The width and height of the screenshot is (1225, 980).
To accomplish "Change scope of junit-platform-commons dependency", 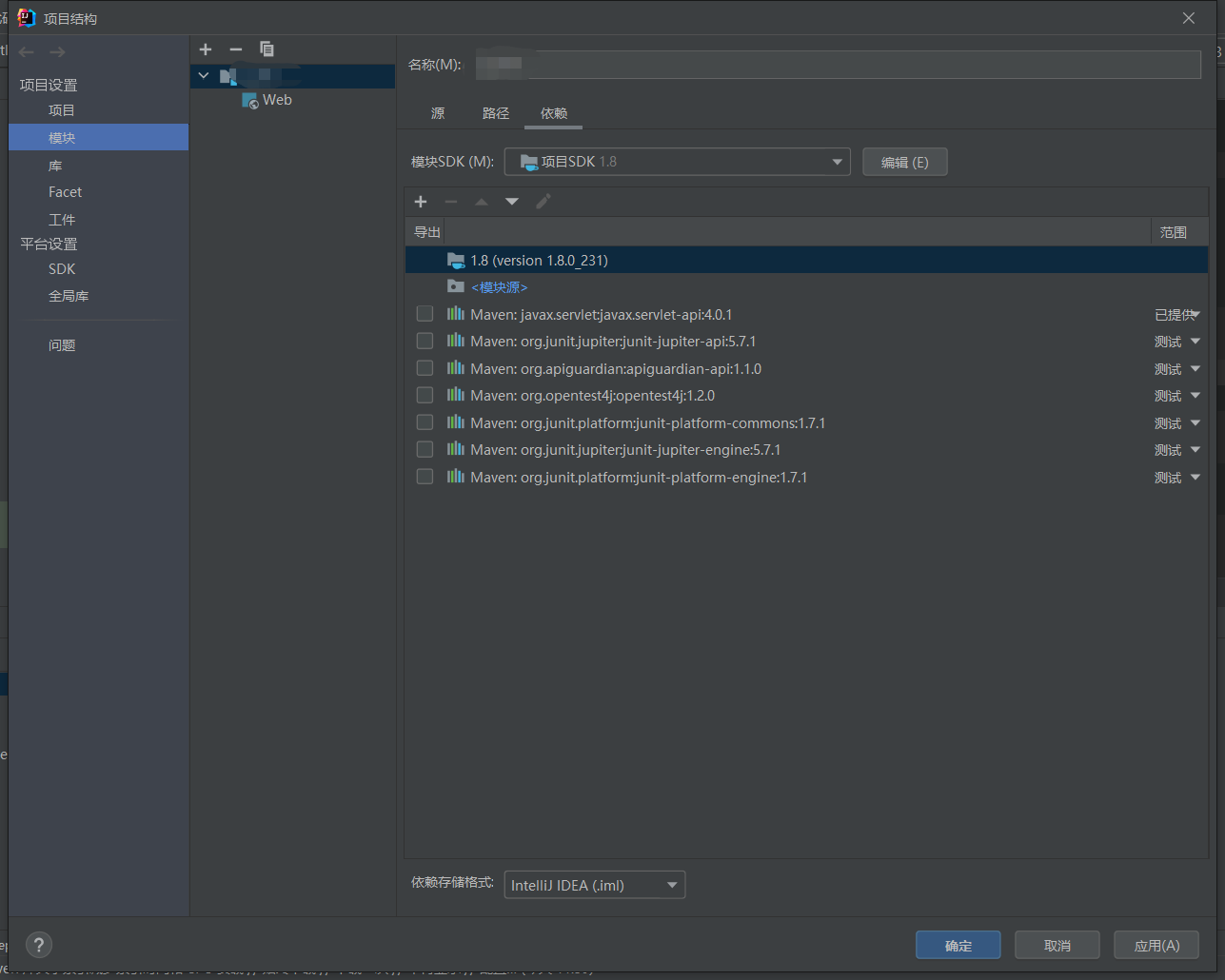I will [1178, 423].
